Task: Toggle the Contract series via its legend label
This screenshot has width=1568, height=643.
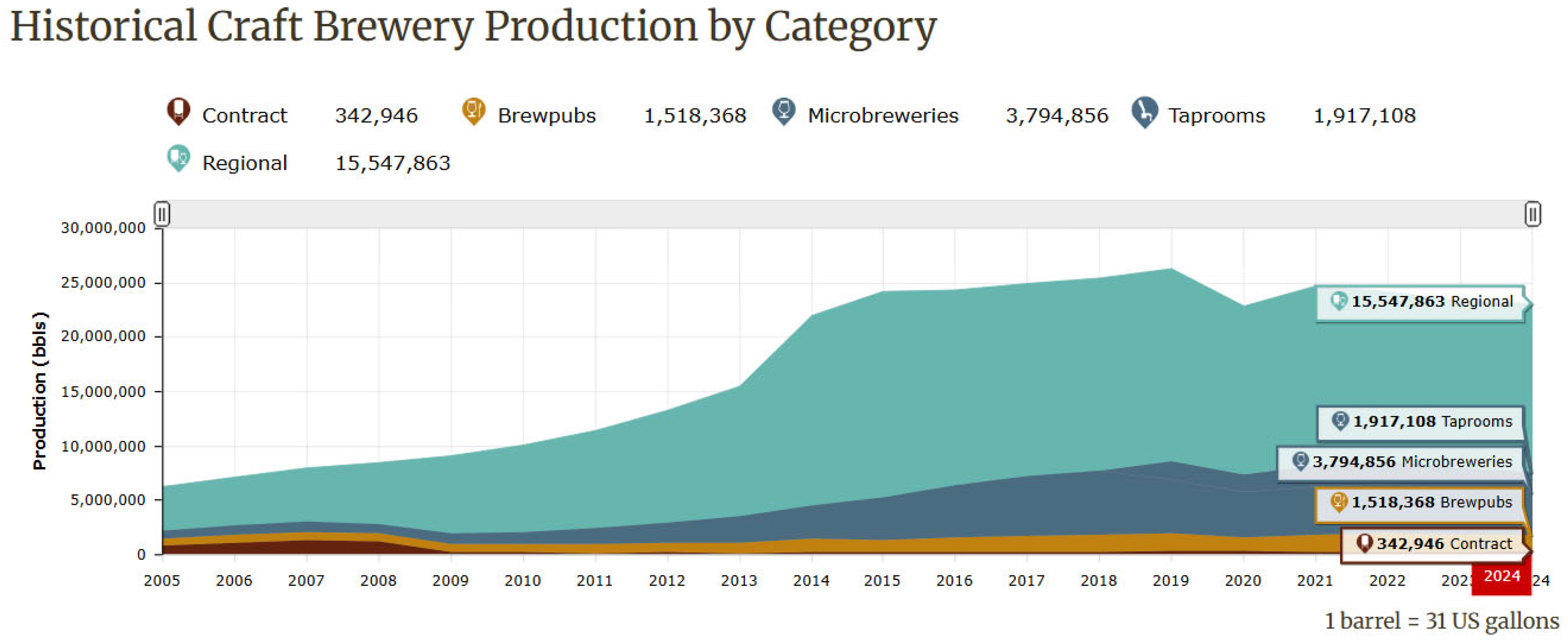Action: click(x=244, y=116)
